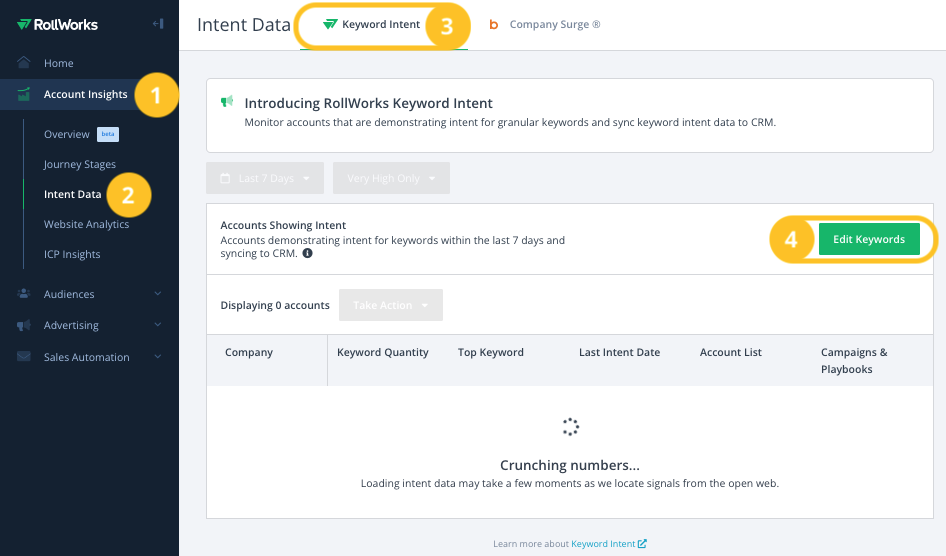The image size is (946, 556).
Task: Click the calendar icon in Last 7 Days
Action: [225, 178]
